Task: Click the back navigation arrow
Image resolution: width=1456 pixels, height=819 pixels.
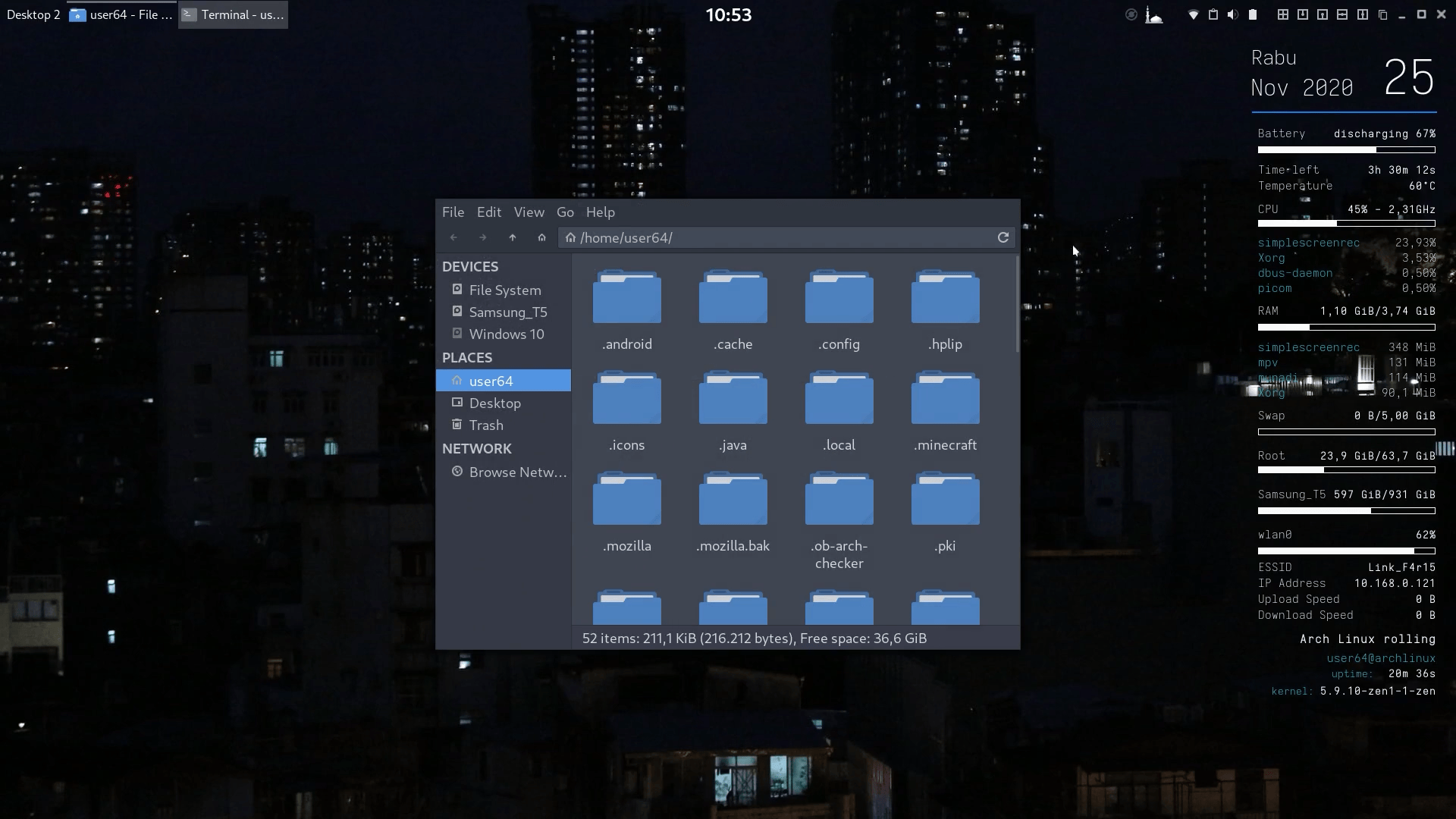Action: point(453,237)
